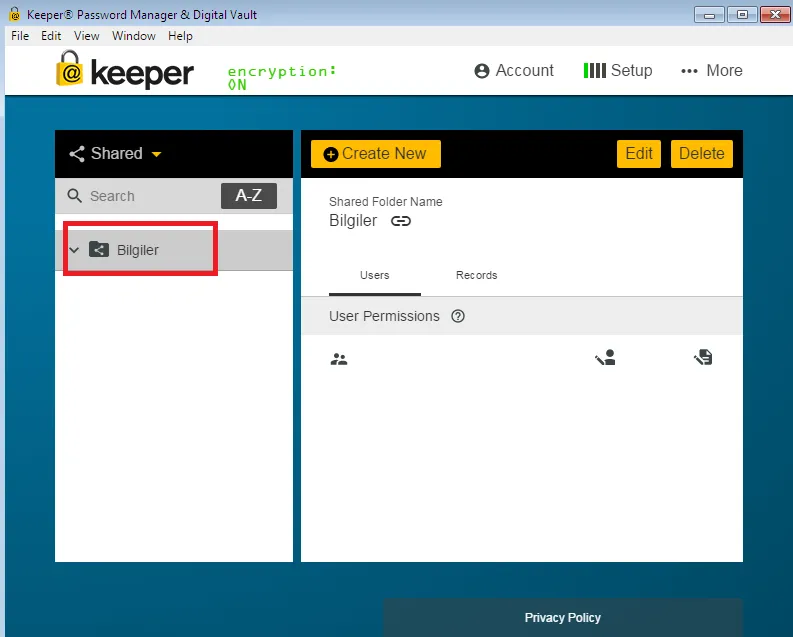Click the 'User Permissions' heading text
The width and height of the screenshot is (793, 637).
(384, 316)
